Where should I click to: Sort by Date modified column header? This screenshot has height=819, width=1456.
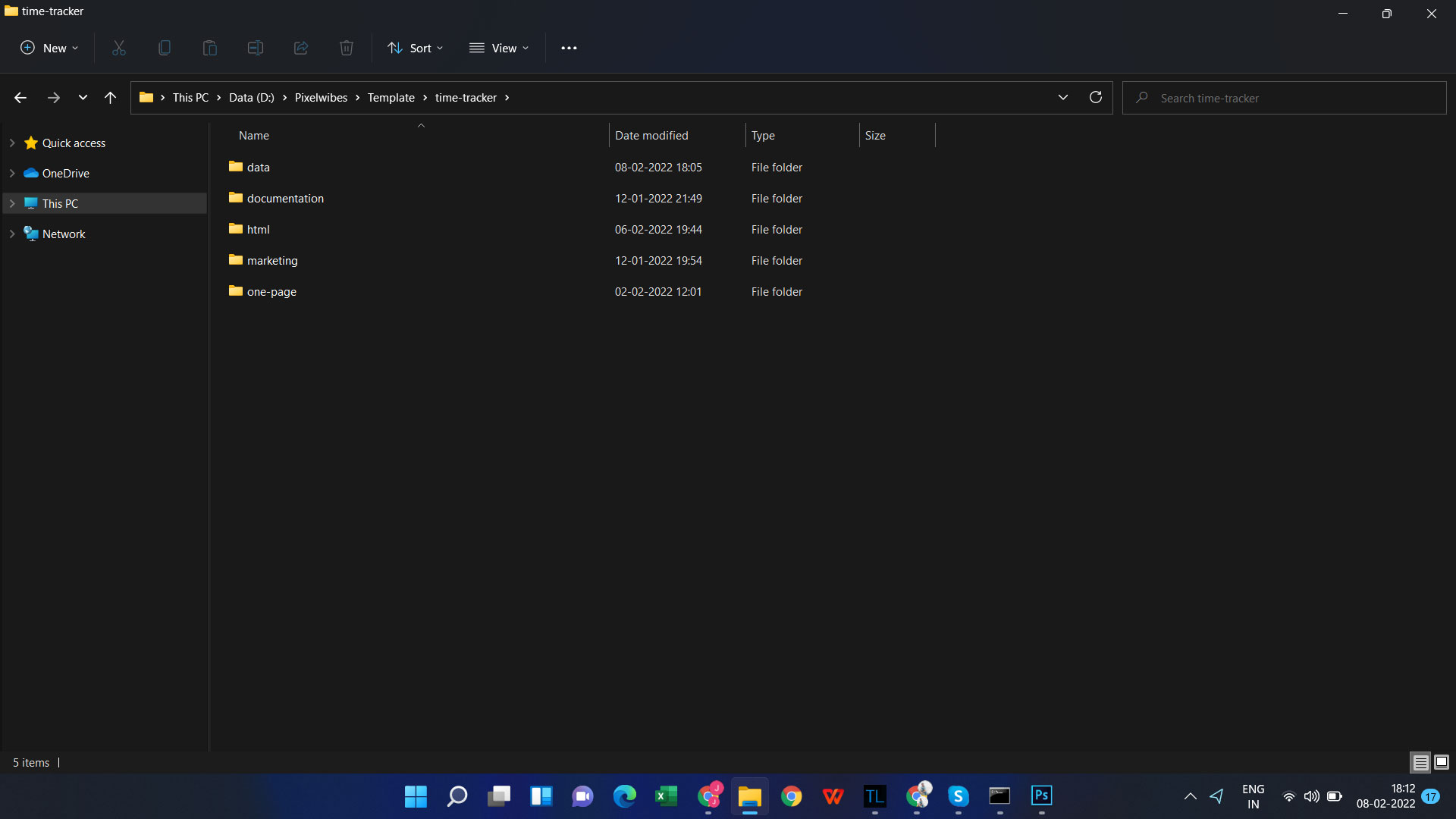click(651, 135)
